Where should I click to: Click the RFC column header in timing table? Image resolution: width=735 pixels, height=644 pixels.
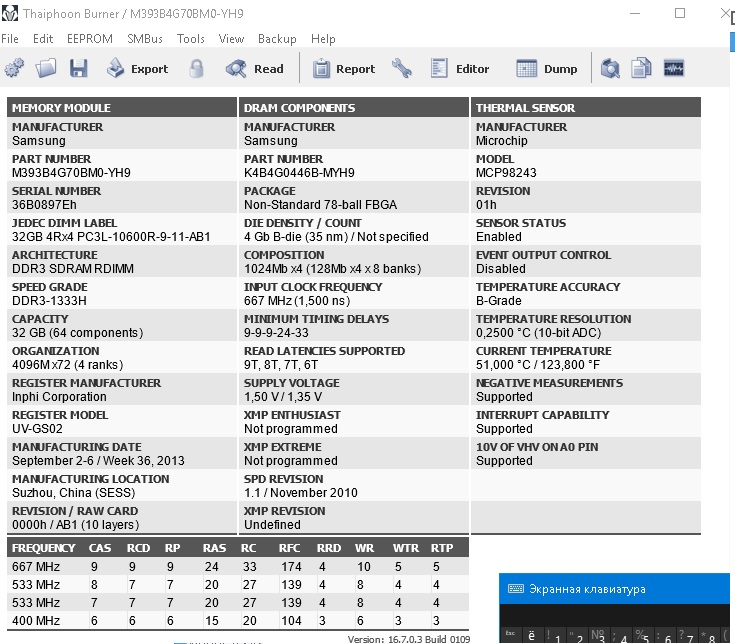(289, 547)
